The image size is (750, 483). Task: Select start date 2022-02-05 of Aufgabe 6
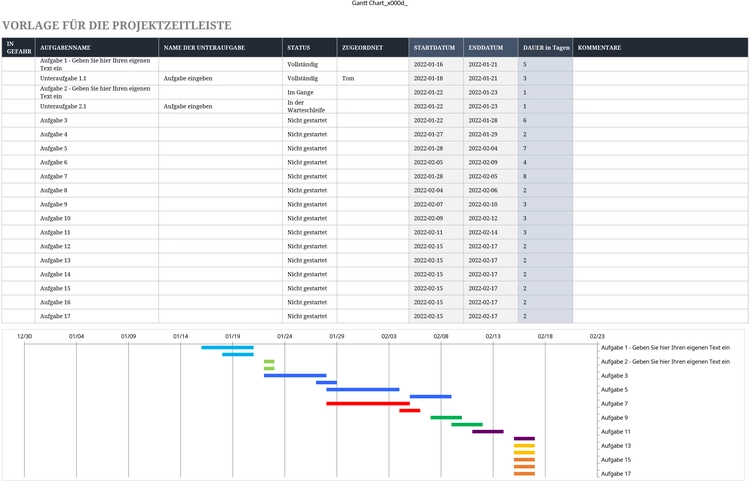[436, 162]
